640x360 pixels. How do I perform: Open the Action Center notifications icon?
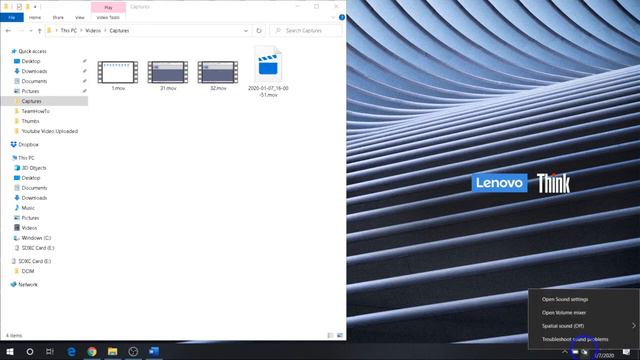[627, 352]
